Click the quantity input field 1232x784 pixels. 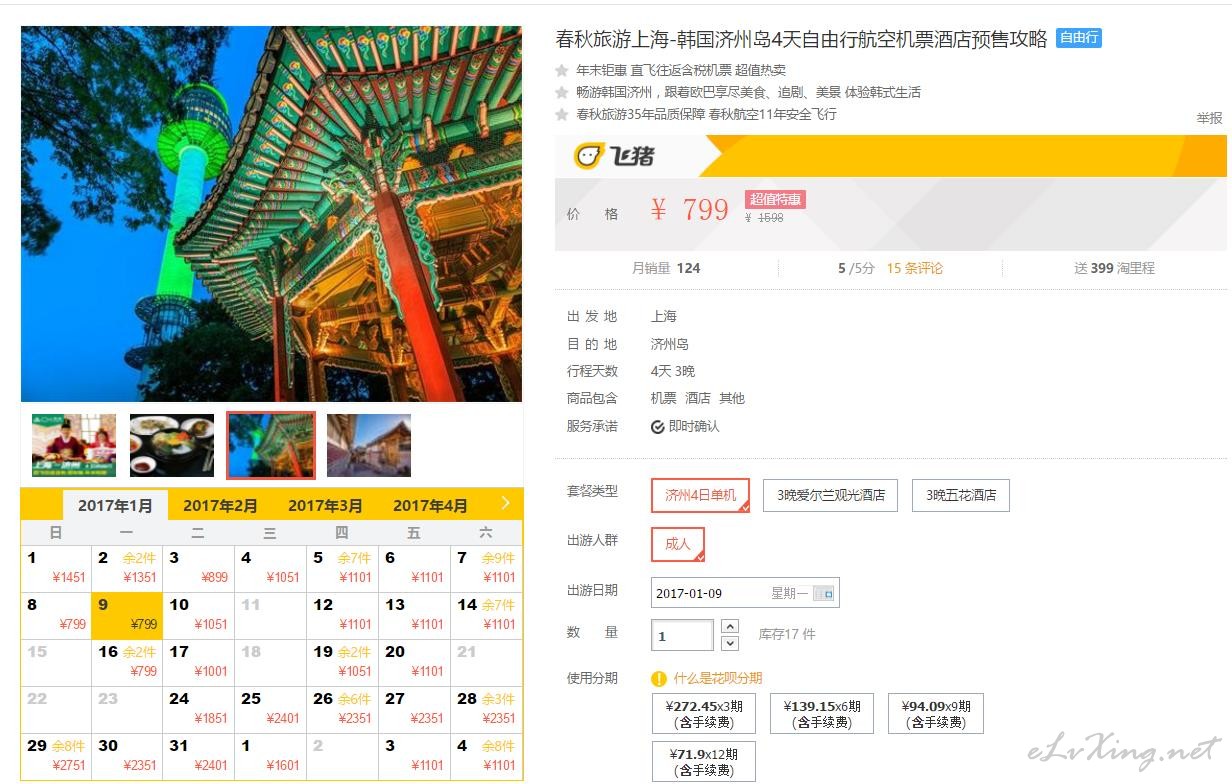click(x=681, y=635)
